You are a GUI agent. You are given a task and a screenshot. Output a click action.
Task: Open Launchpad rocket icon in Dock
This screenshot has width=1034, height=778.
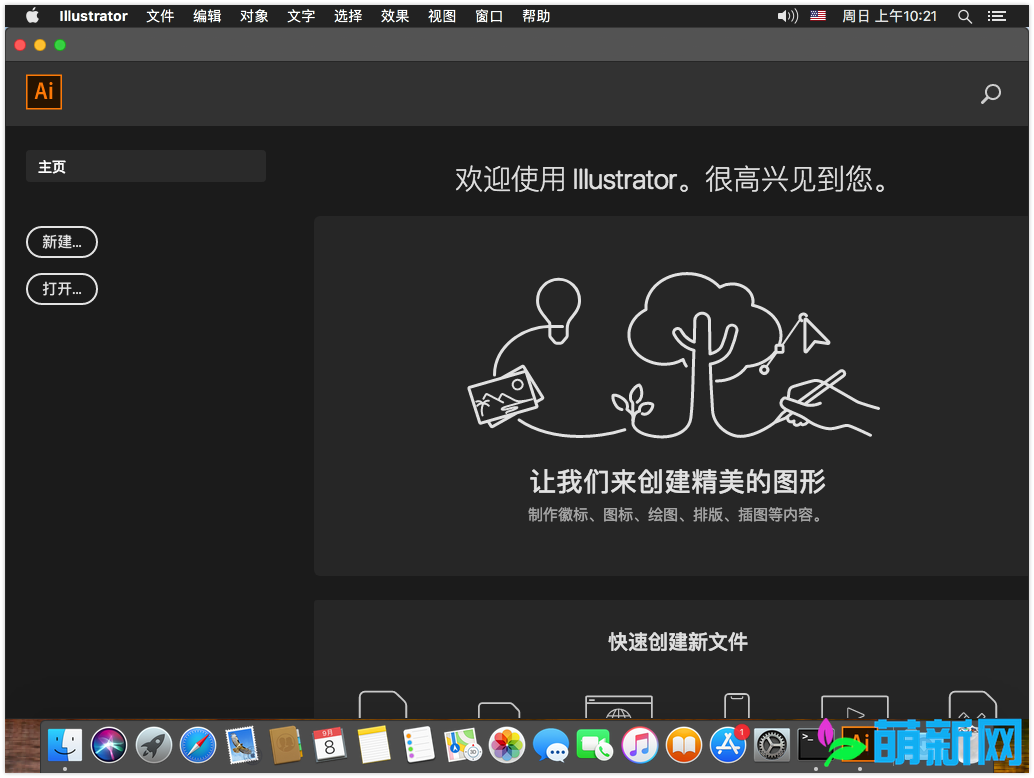(154, 746)
